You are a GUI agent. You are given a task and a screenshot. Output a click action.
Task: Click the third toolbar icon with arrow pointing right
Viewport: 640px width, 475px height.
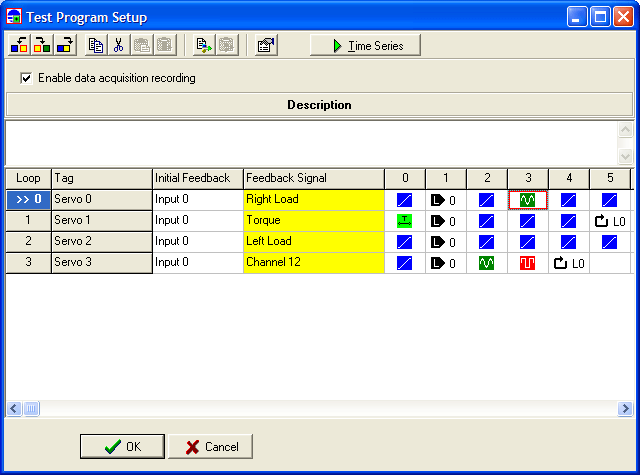click(x=65, y=45)
